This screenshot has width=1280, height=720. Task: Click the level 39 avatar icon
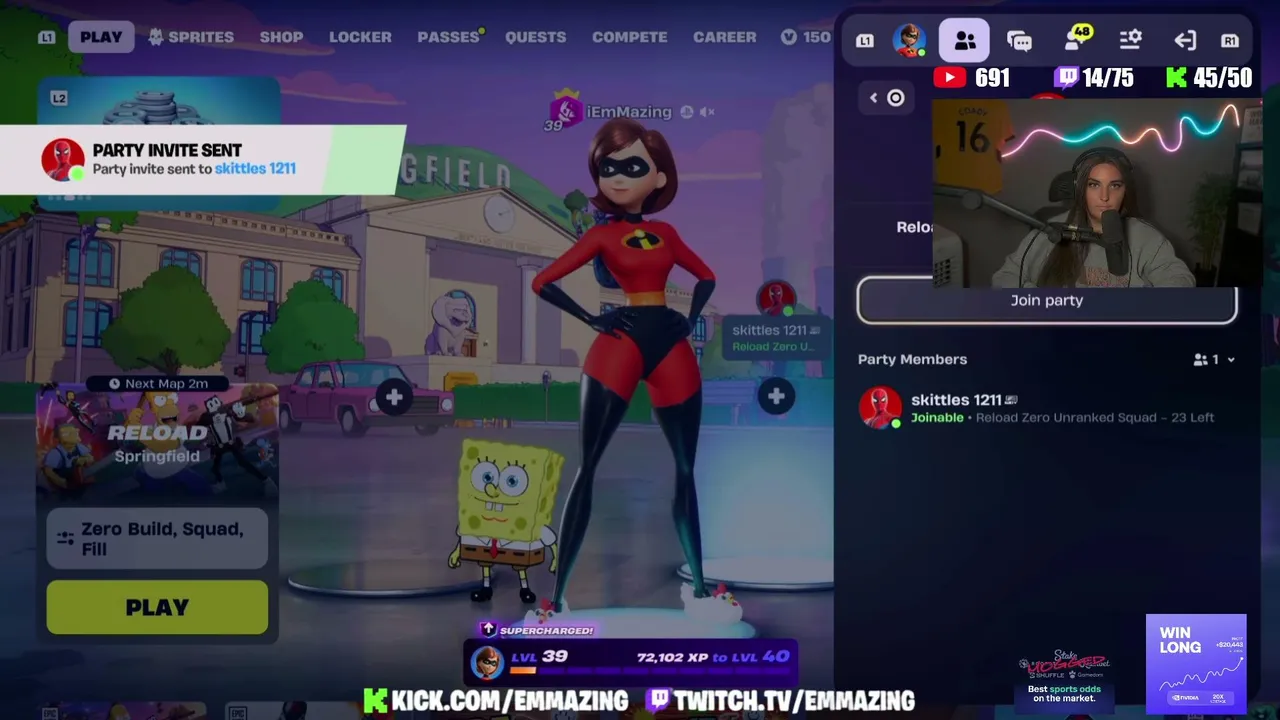tap(487, 662)
